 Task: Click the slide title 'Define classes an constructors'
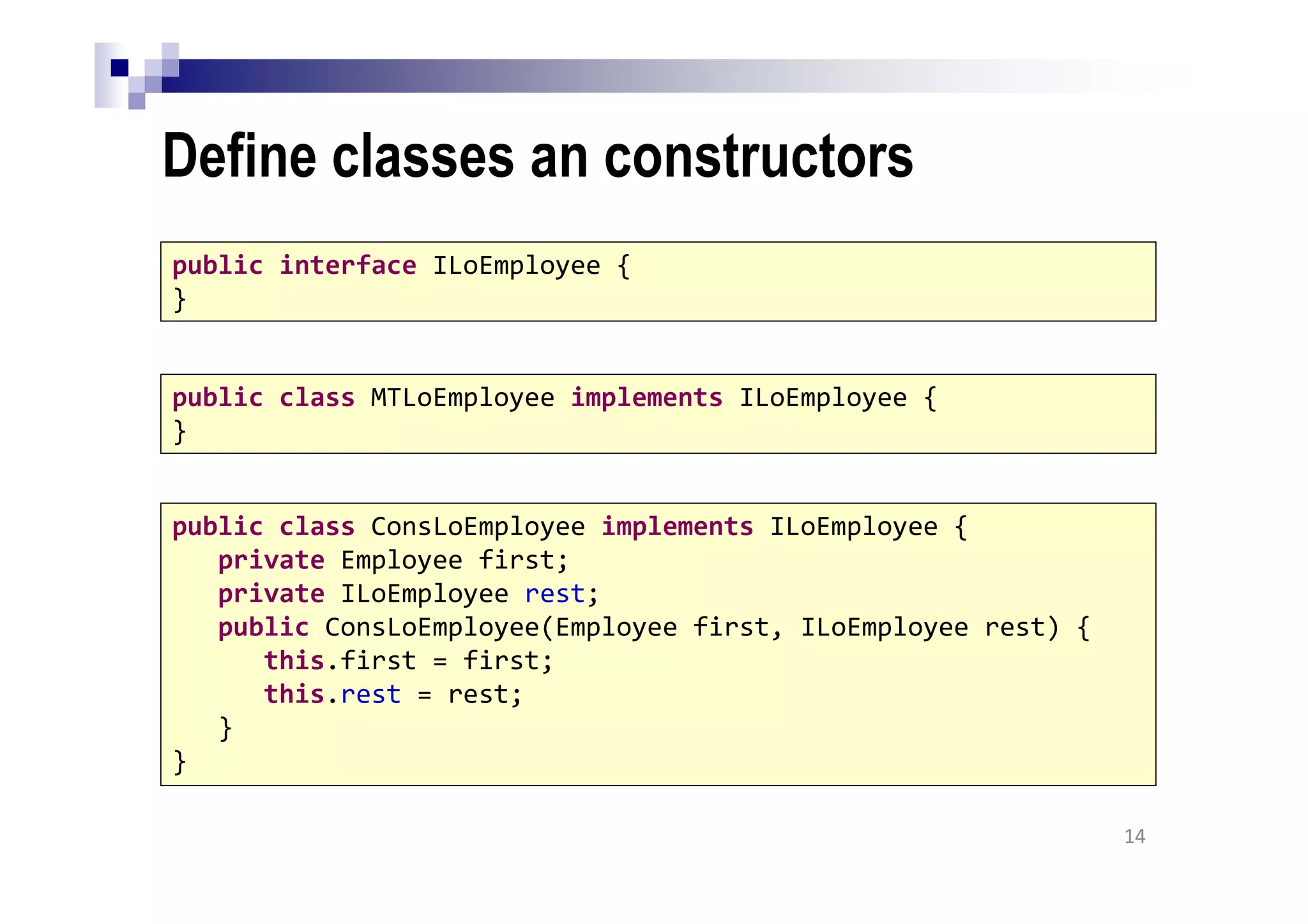coord(538,156)
